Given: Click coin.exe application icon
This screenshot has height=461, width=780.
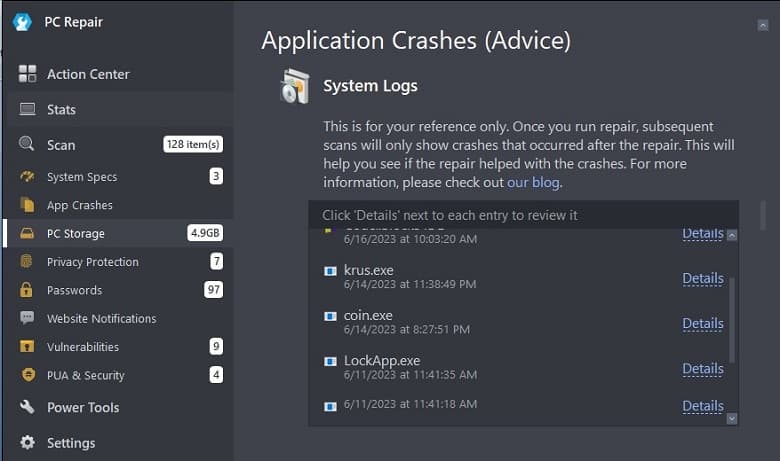Looking at the screenshot, I should (330, 316).
